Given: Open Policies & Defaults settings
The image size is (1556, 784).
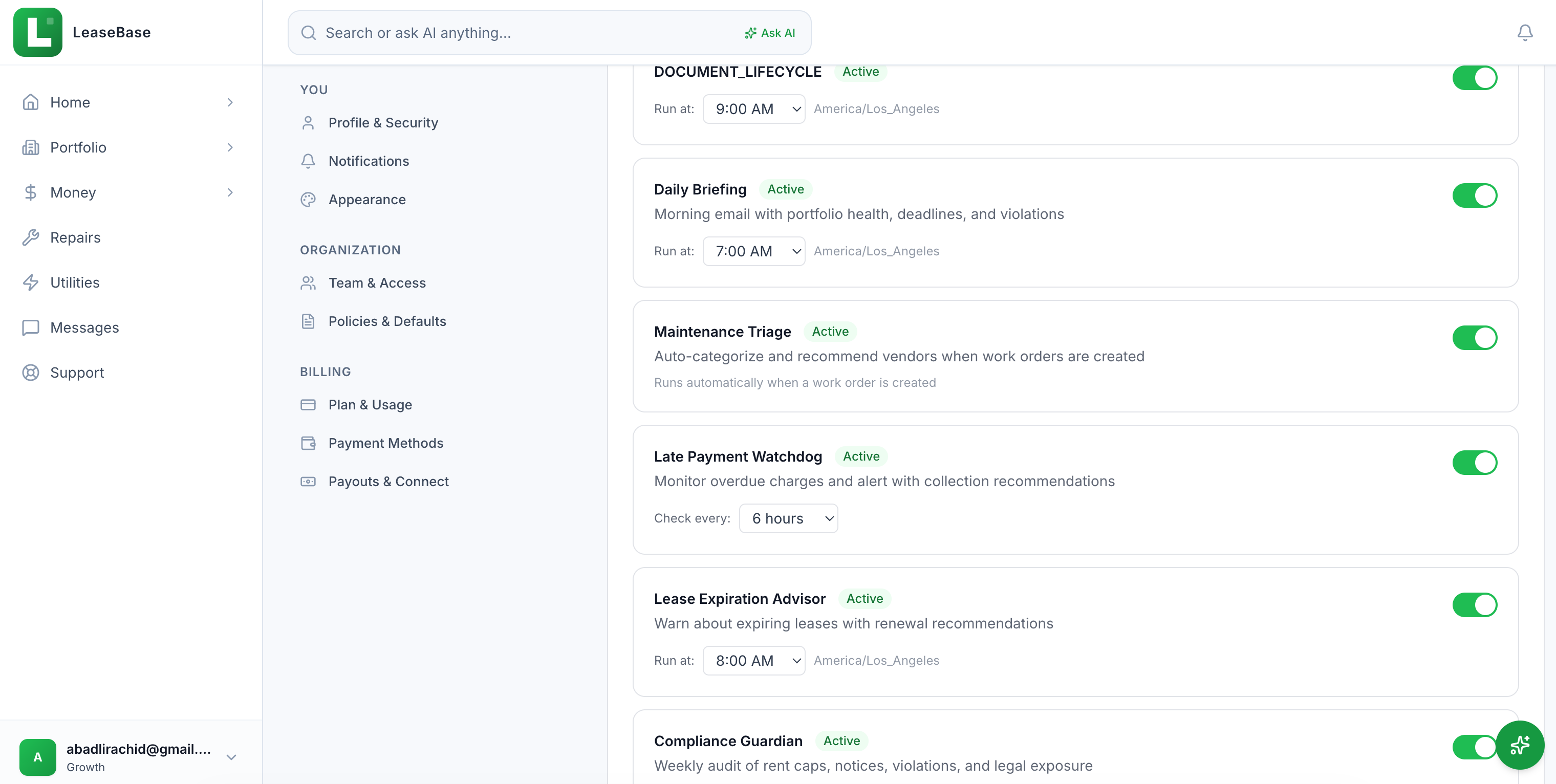Looking at the screenshot, I should coord(387,321).
